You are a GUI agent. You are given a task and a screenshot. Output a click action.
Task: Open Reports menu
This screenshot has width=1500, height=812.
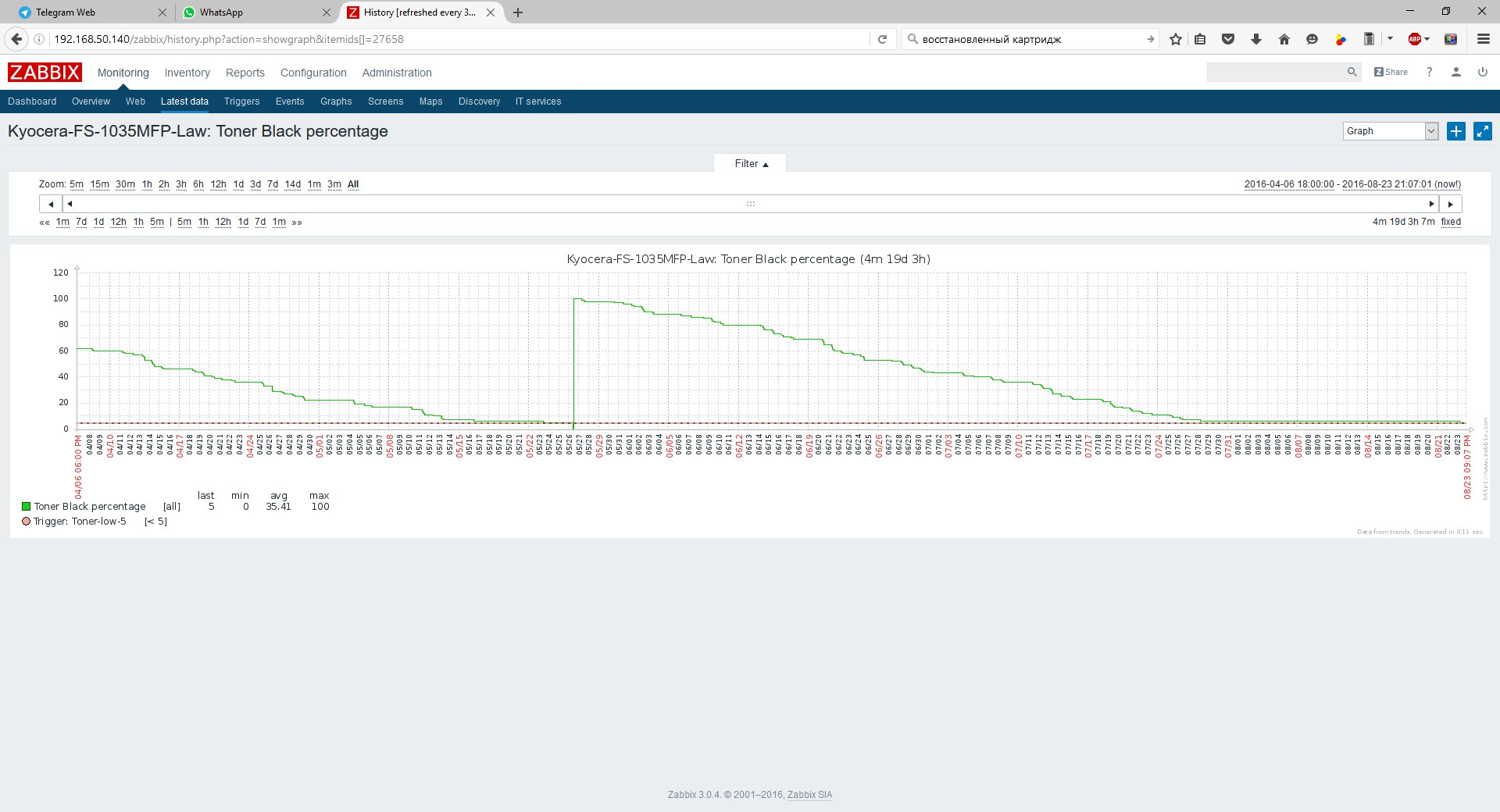tap(245, 73)
